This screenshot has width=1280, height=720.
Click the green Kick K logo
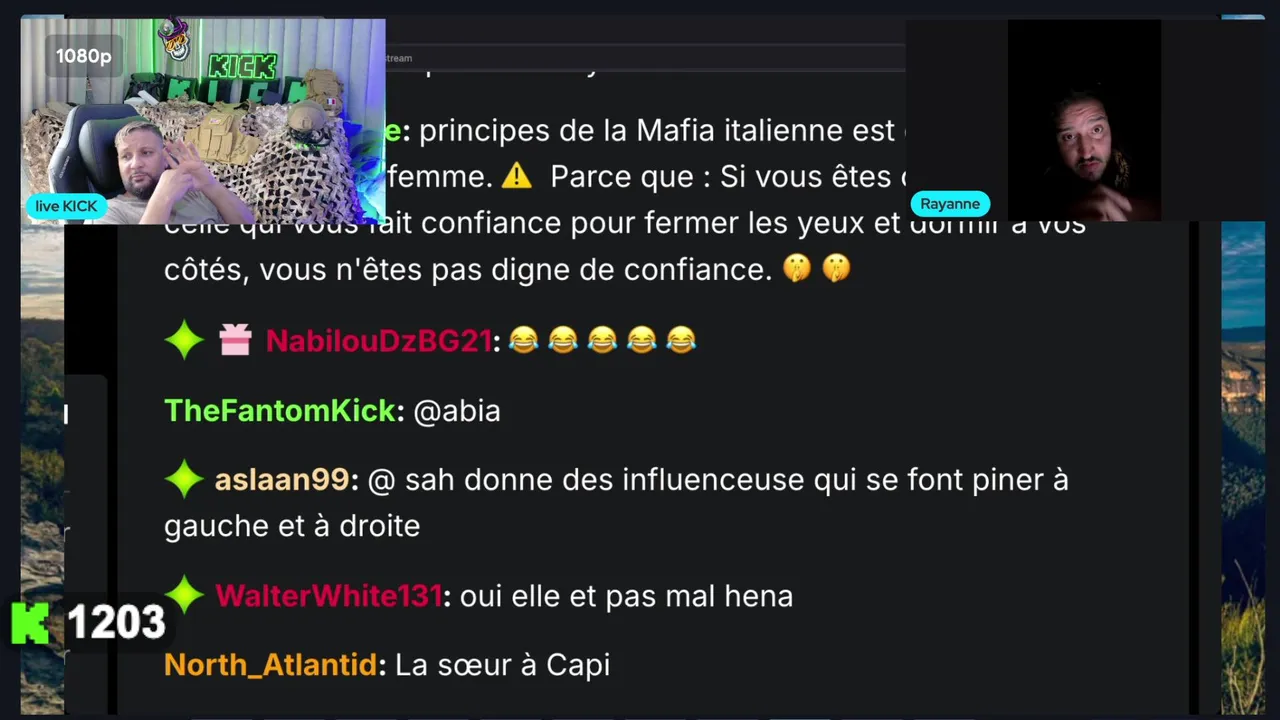pos(30,622)
